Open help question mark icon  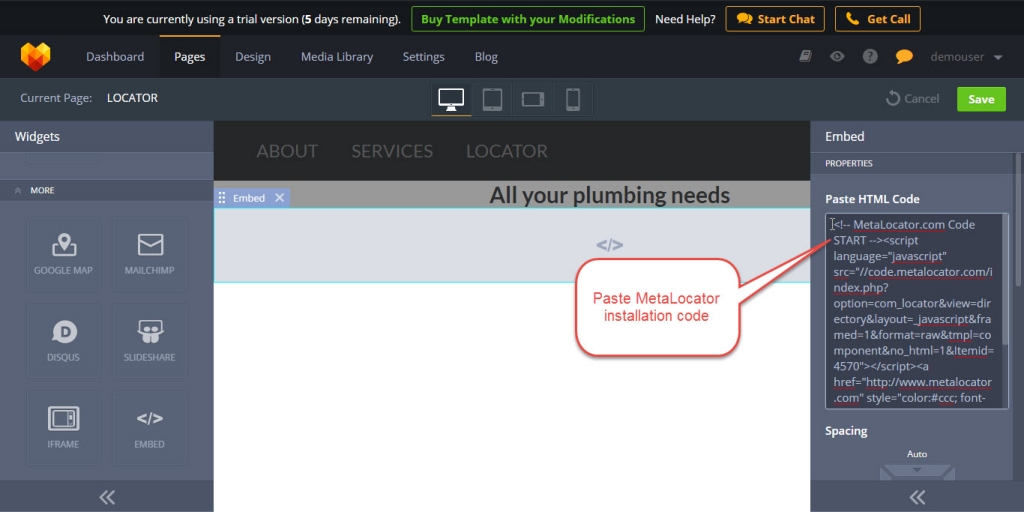coord(870,56)
